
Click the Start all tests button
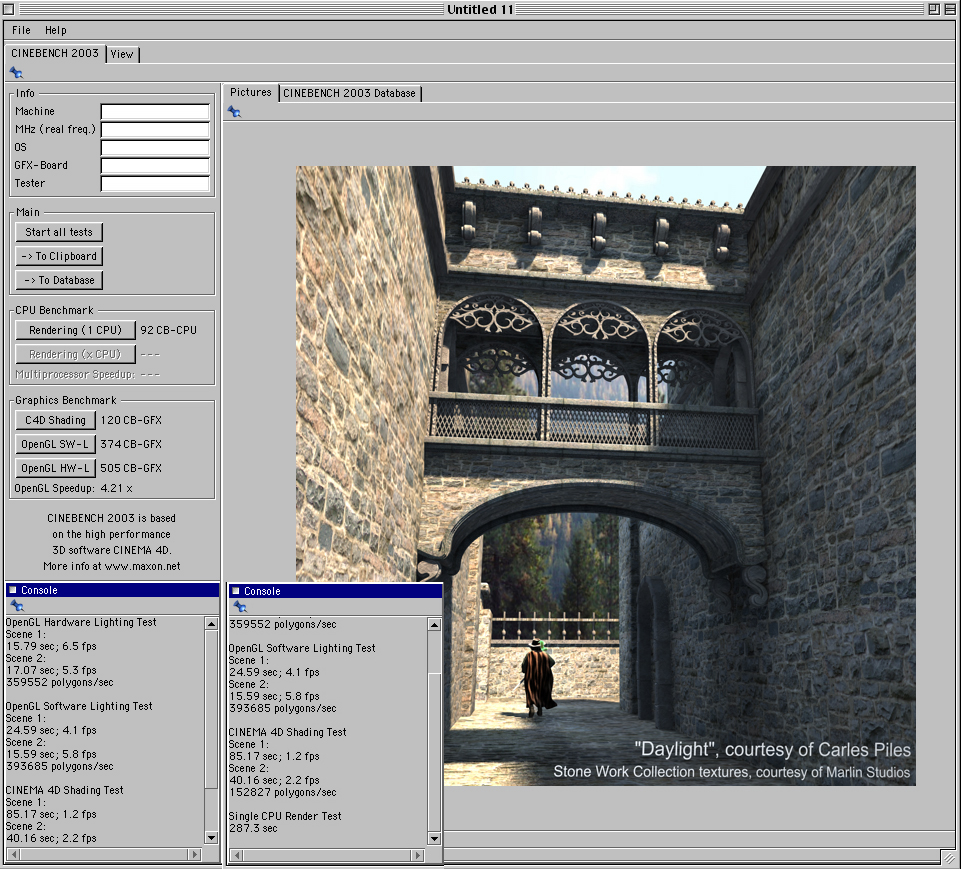59,232
